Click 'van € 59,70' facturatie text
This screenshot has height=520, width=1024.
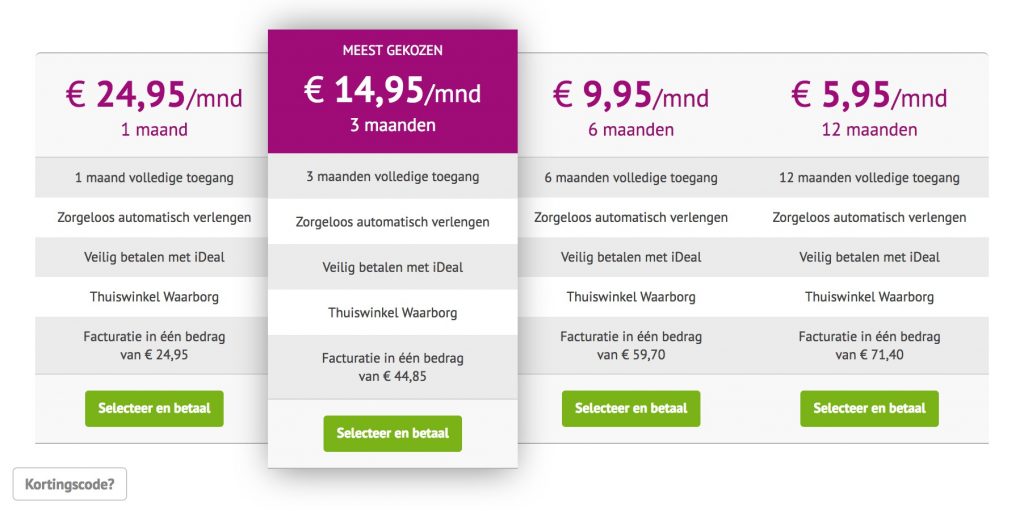point(631,355)
